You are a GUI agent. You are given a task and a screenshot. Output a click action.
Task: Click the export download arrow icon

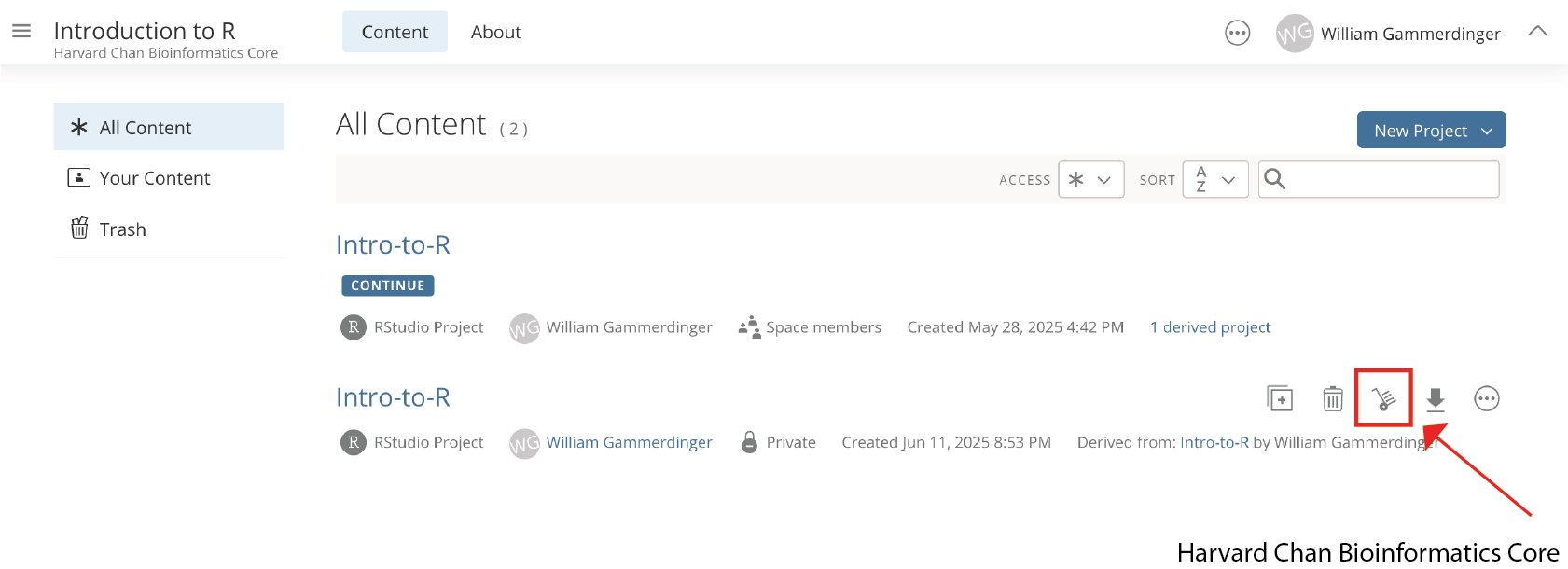tap(1436, 399)
